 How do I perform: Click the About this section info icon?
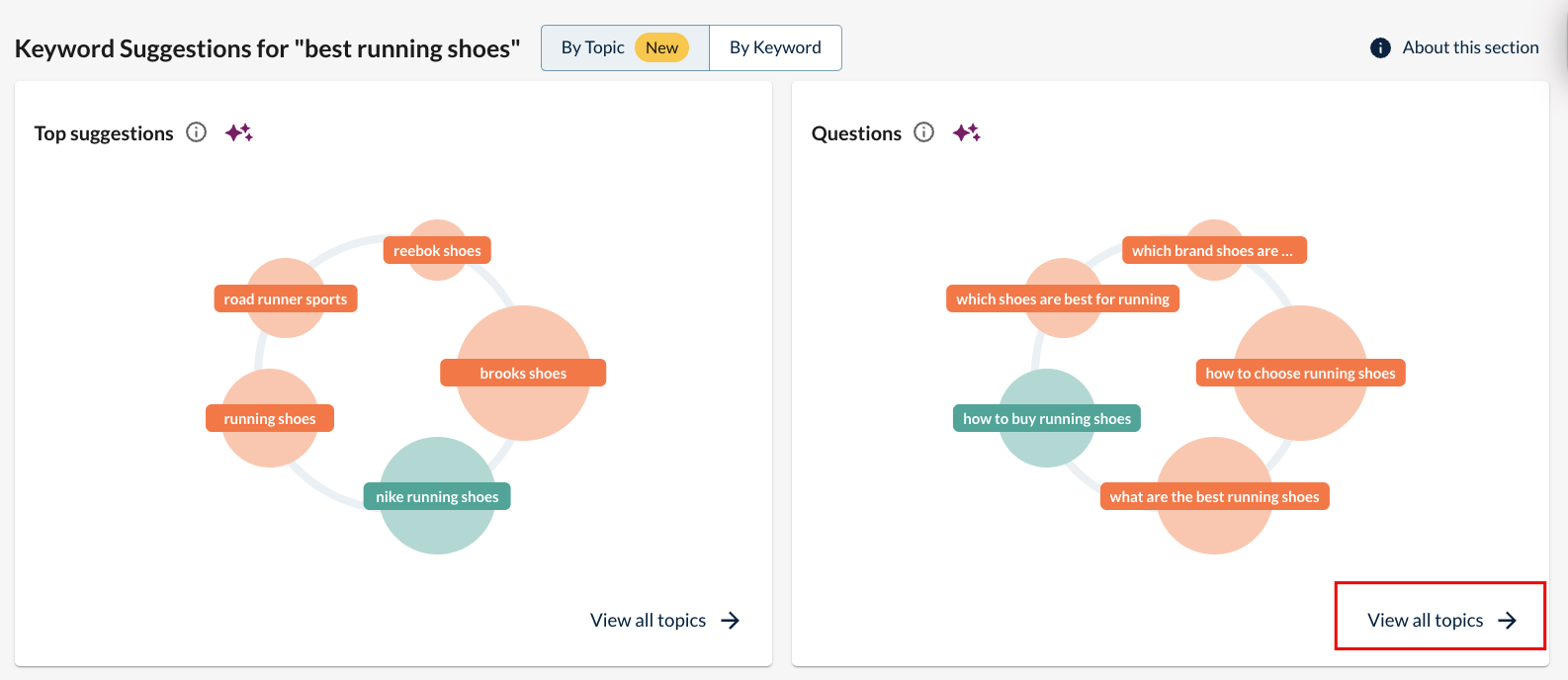coord(1380,47)
